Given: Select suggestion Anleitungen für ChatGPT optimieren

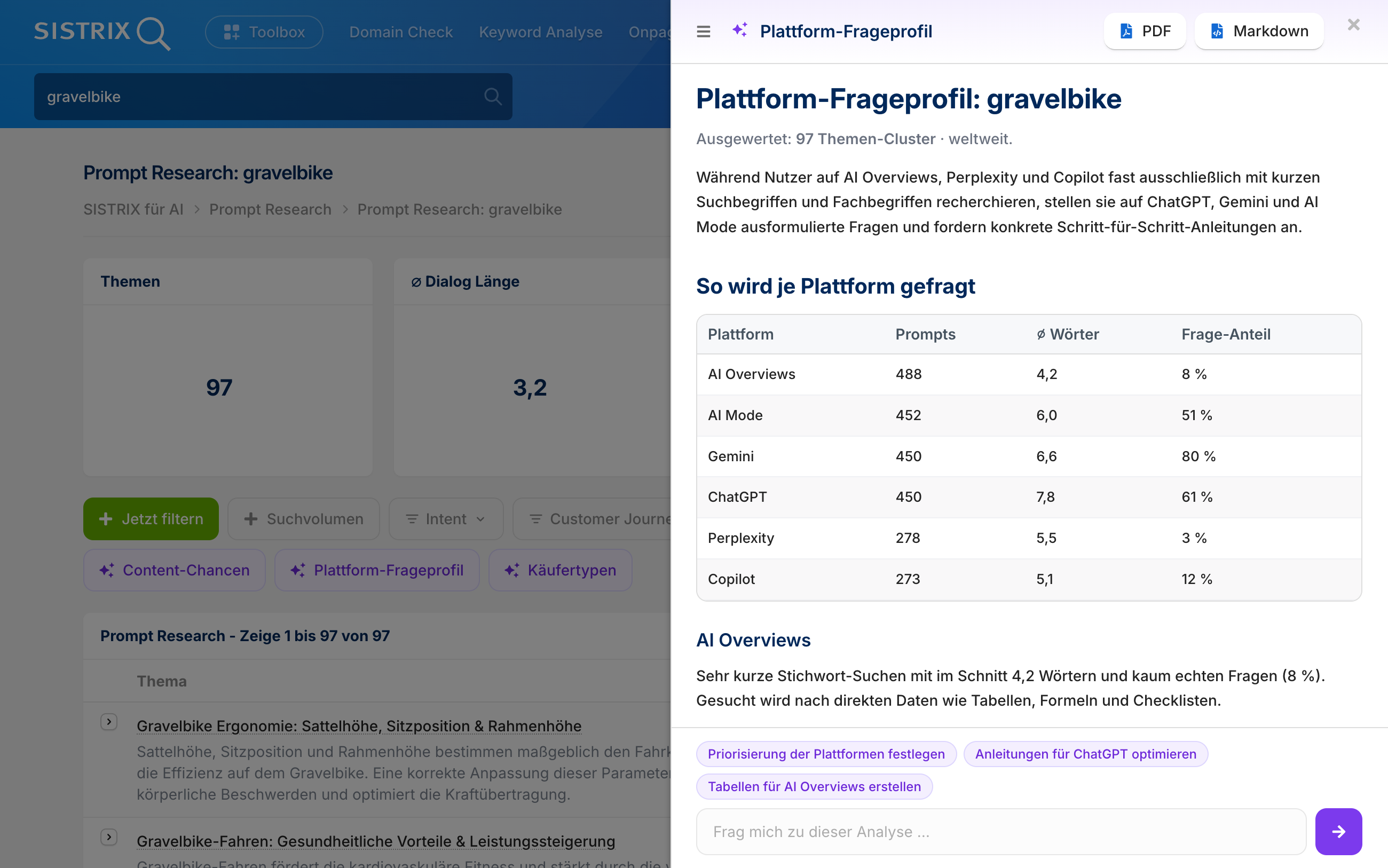Looking at the screenshot, I should 1085,754.
